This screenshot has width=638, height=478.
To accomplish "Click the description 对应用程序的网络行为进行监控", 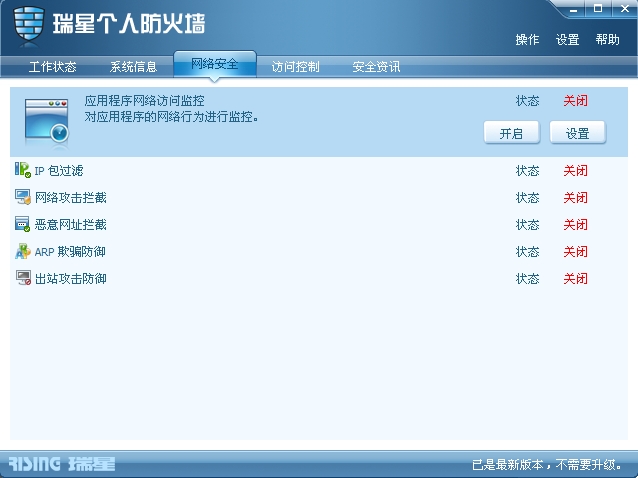I will click(171, 117).
